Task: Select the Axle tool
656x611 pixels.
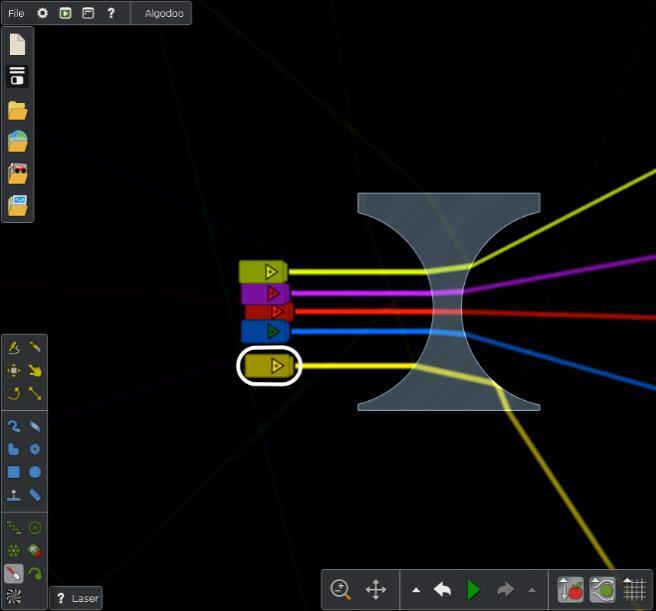Action: (14, 551)
